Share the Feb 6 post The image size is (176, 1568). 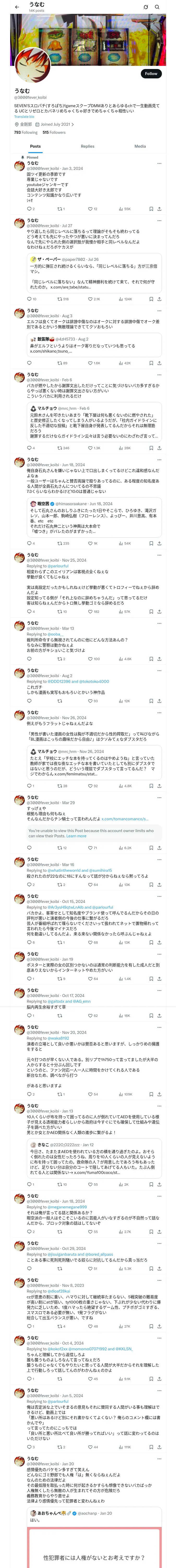point(159,448)
